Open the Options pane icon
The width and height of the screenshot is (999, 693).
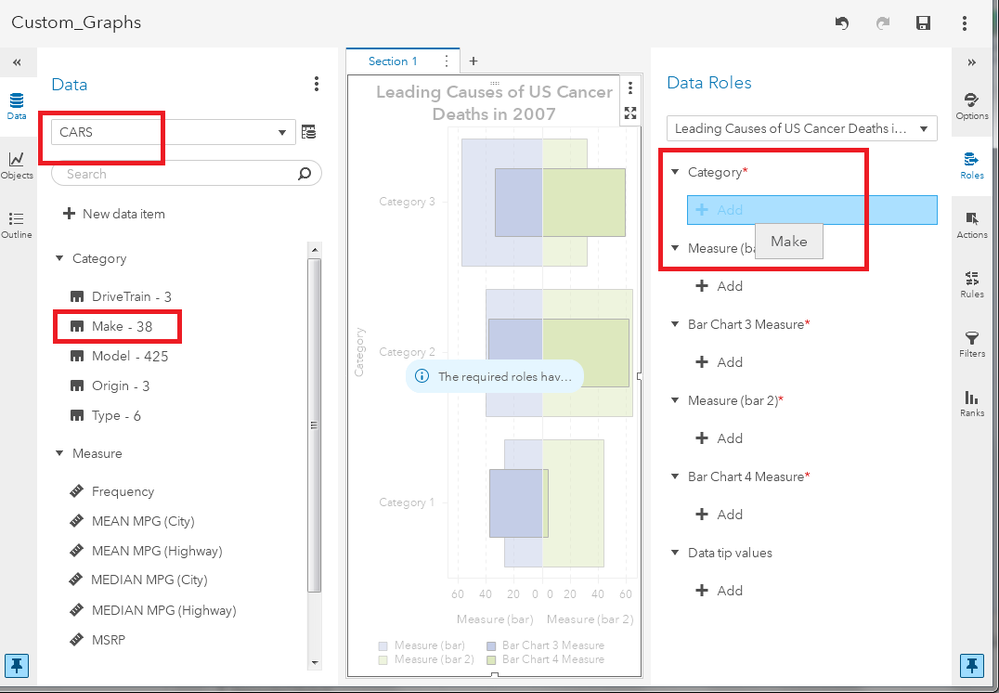click(x=971, y=105)
